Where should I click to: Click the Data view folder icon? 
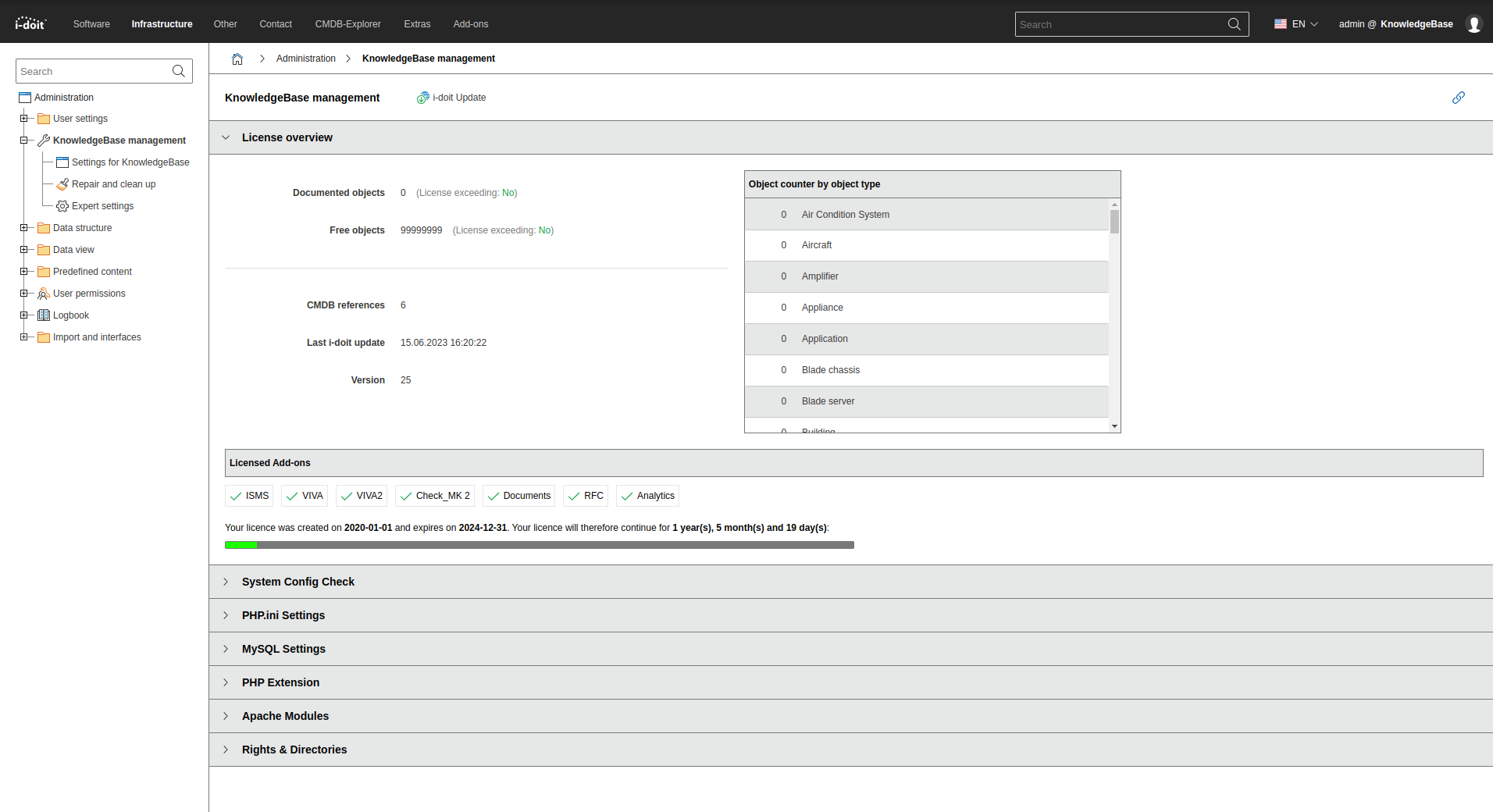coord(44,250)
